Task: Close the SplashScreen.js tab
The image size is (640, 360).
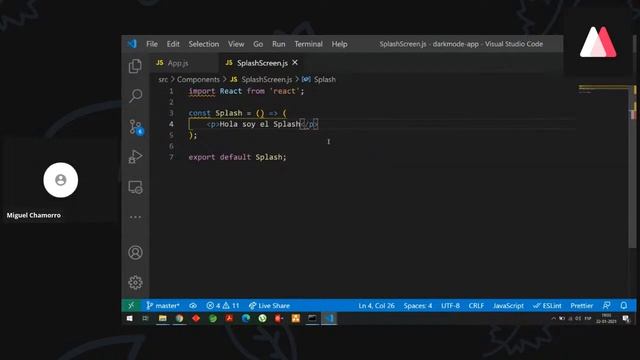Action: click(x=295, y=62)
